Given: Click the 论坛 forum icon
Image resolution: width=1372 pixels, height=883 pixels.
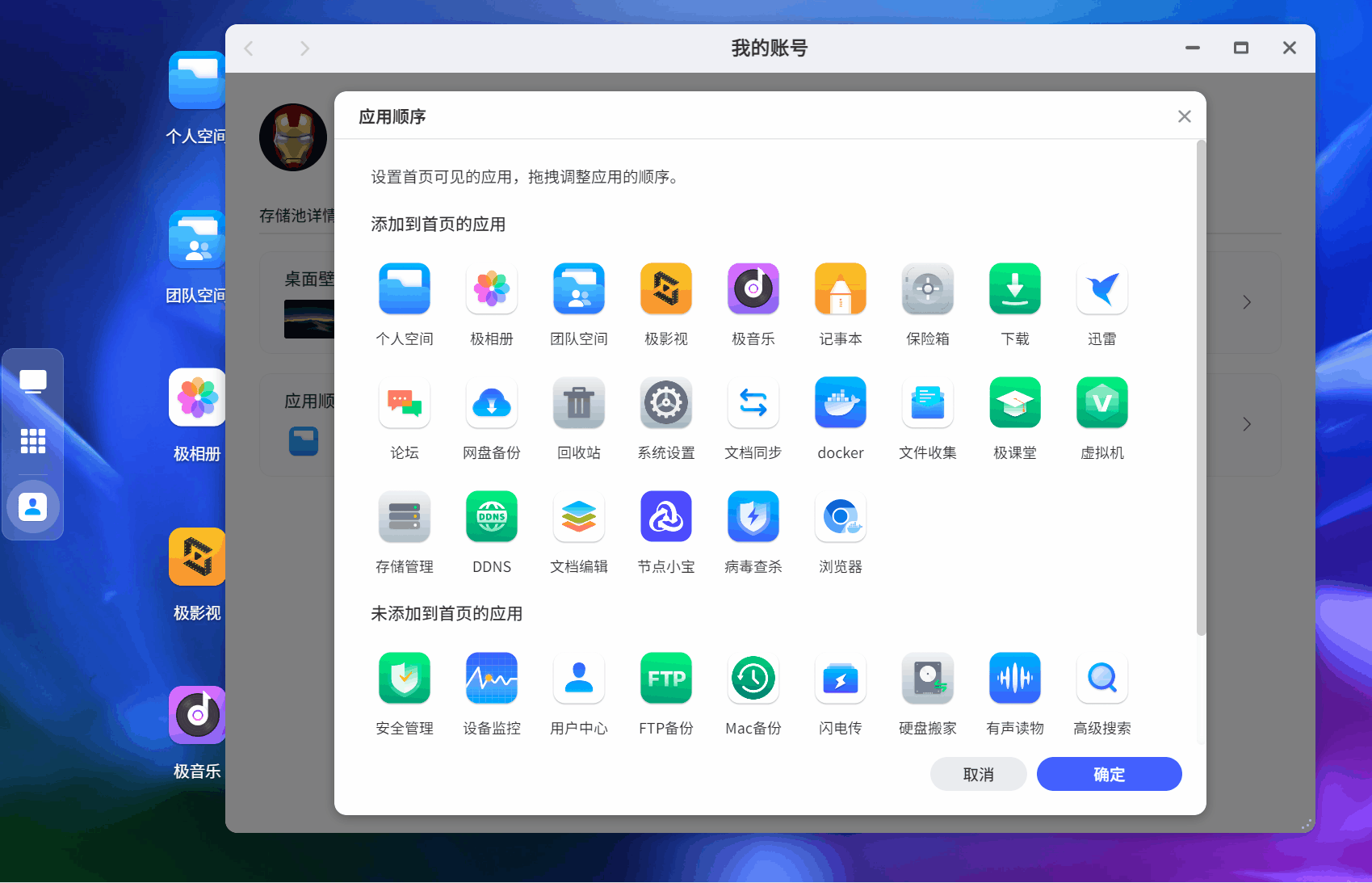Looking at the screenshot, I should tap(405, 402).
